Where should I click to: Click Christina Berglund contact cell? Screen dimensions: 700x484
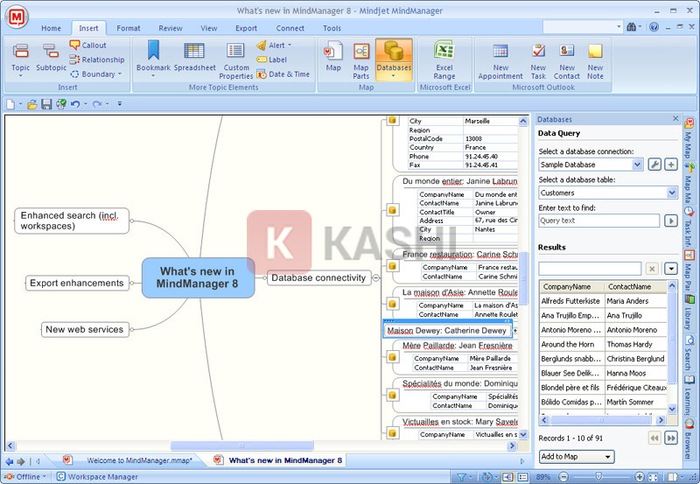point(635,359)
